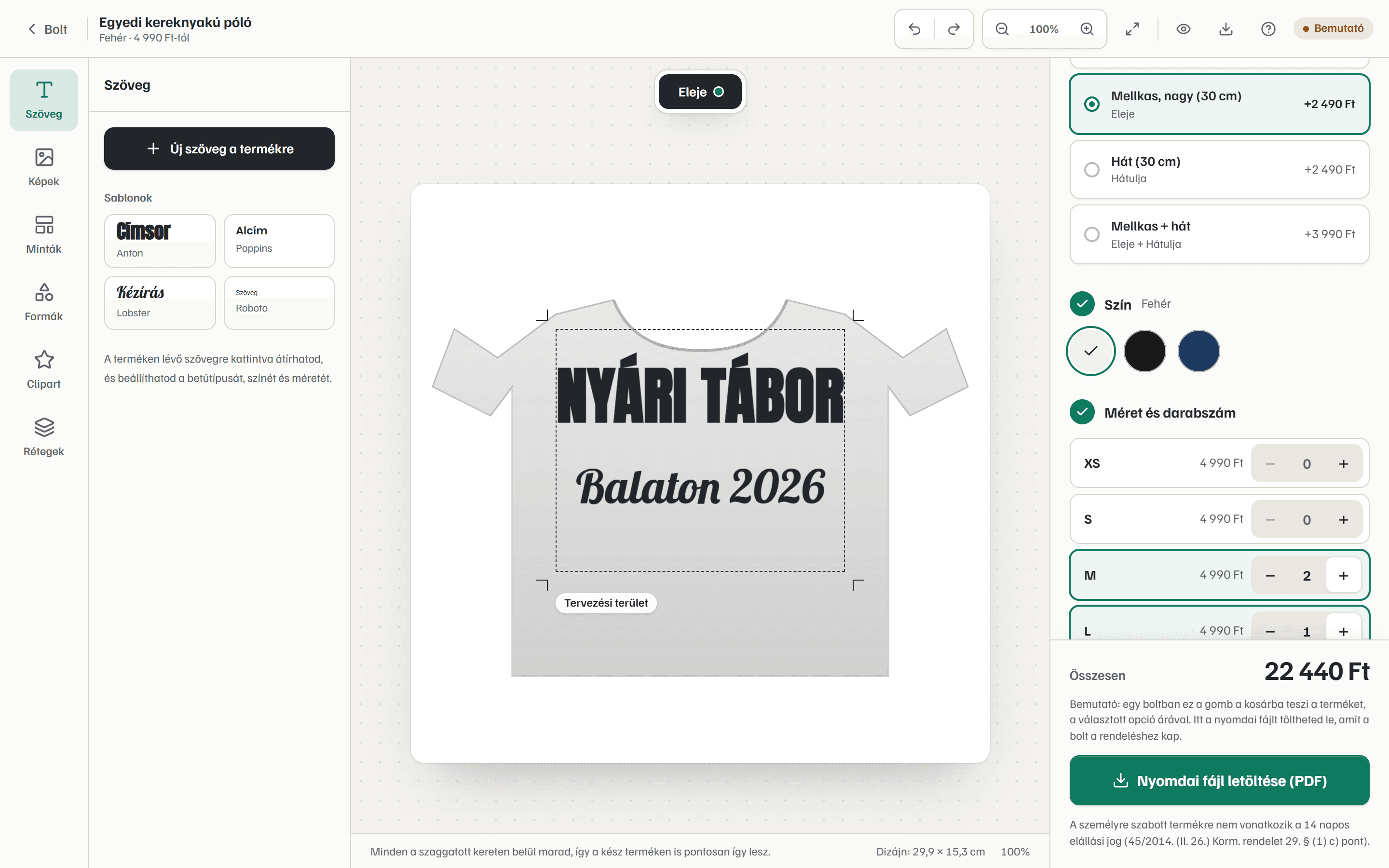This screenshot has width=1389, height=868.
Task: Increase XS quantity with plus
Action: [1344, 463]
